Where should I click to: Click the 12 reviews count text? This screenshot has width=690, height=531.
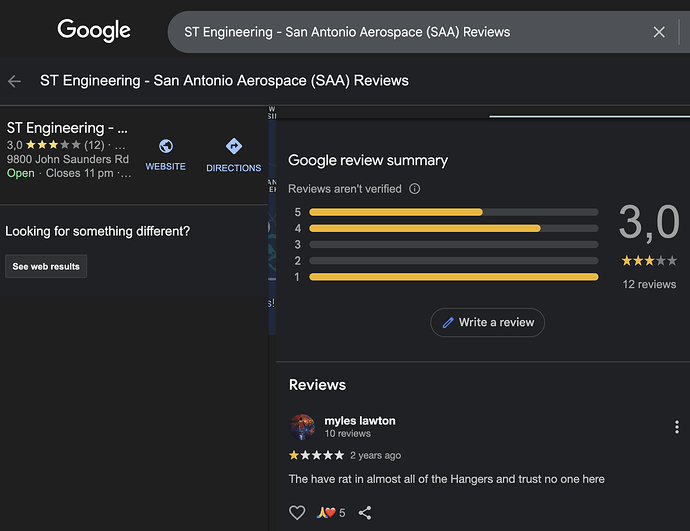coord(649,284)
